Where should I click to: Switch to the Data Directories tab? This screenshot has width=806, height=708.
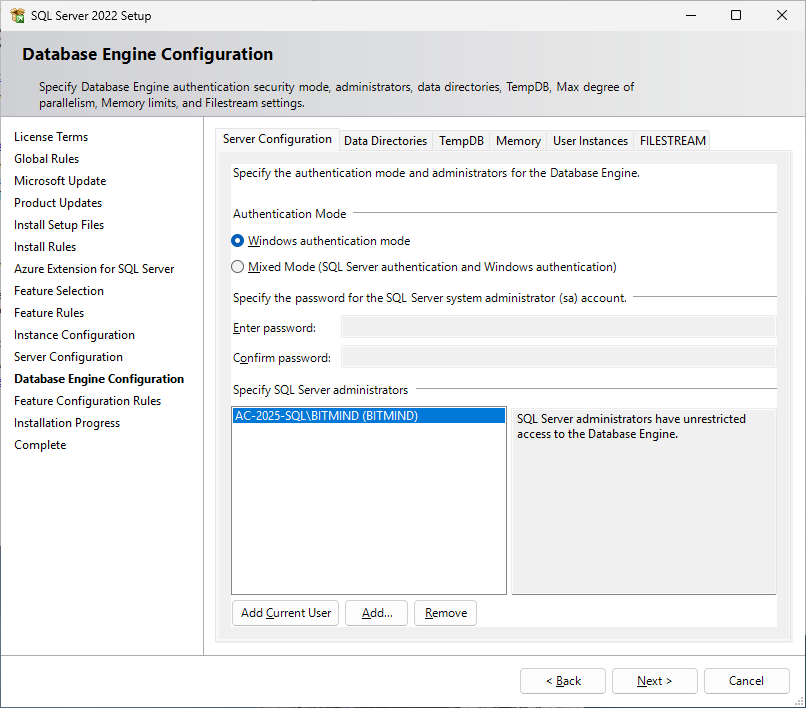(385, 141)
